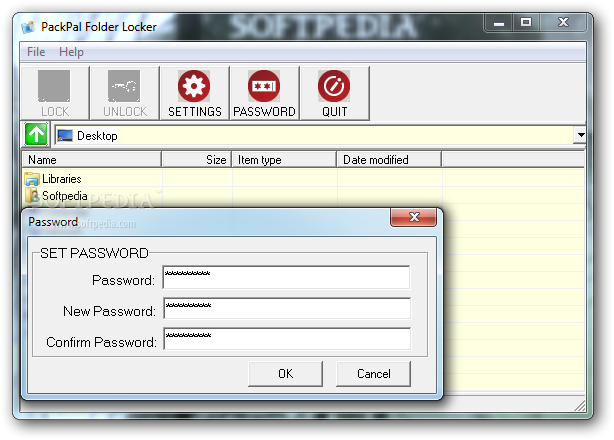Sort by Date modified column header
Viewport: 614px width, 440px height.
[x=389, y=160]
